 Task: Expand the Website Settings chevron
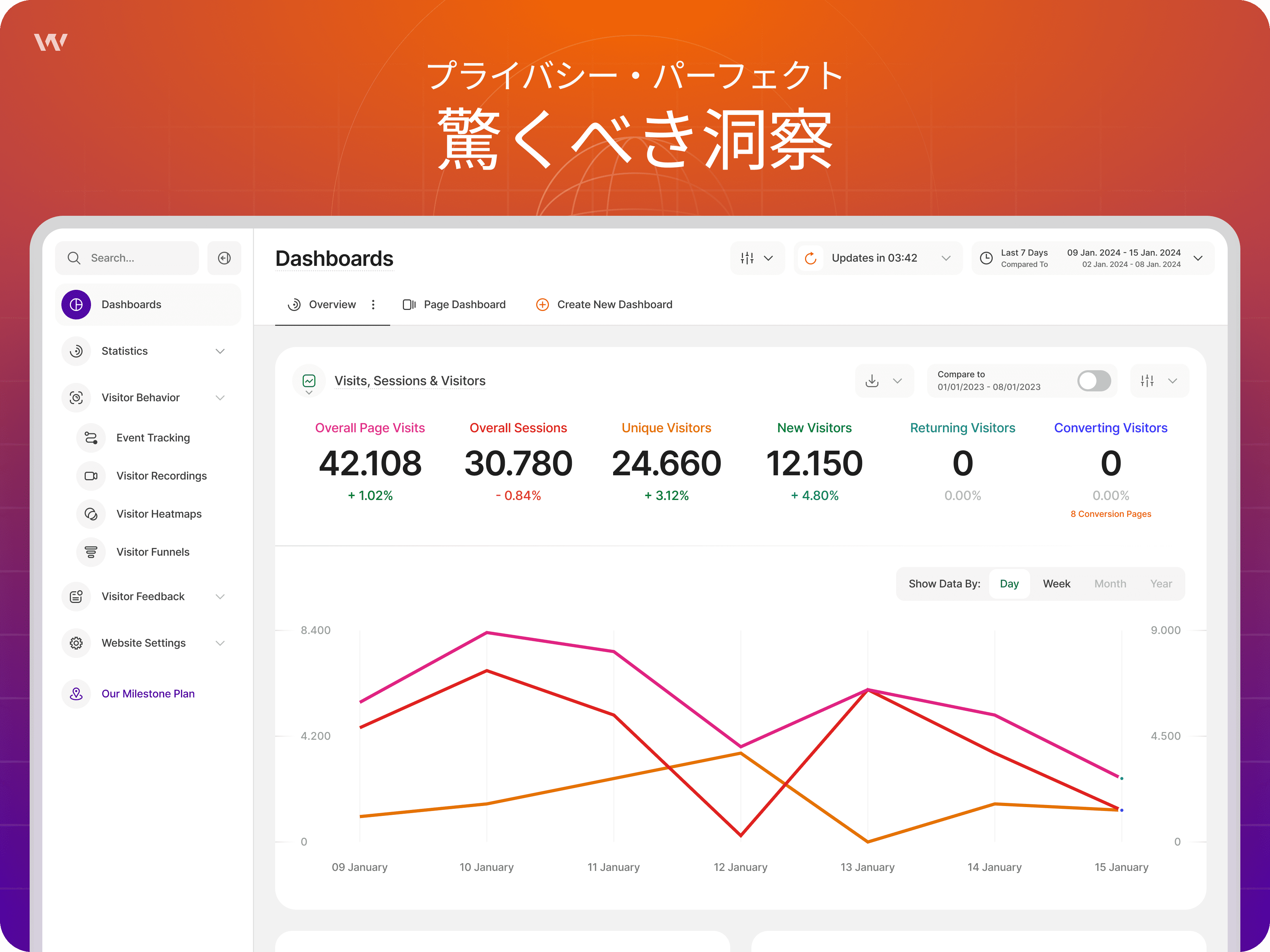coord(220,643)
